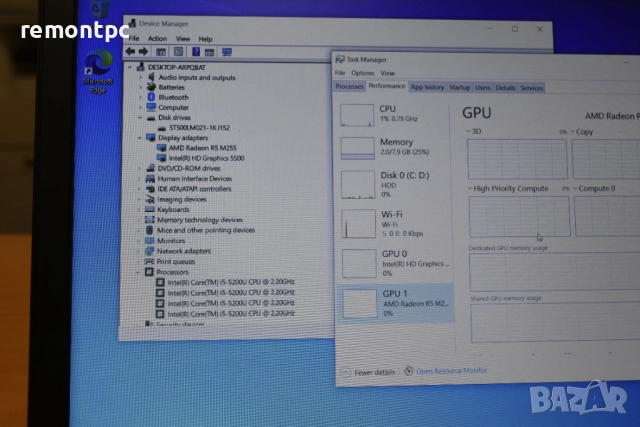The width and height of the screenshot is (640, 427).
Task: Open Device Manager View menu
Action: 183,39
